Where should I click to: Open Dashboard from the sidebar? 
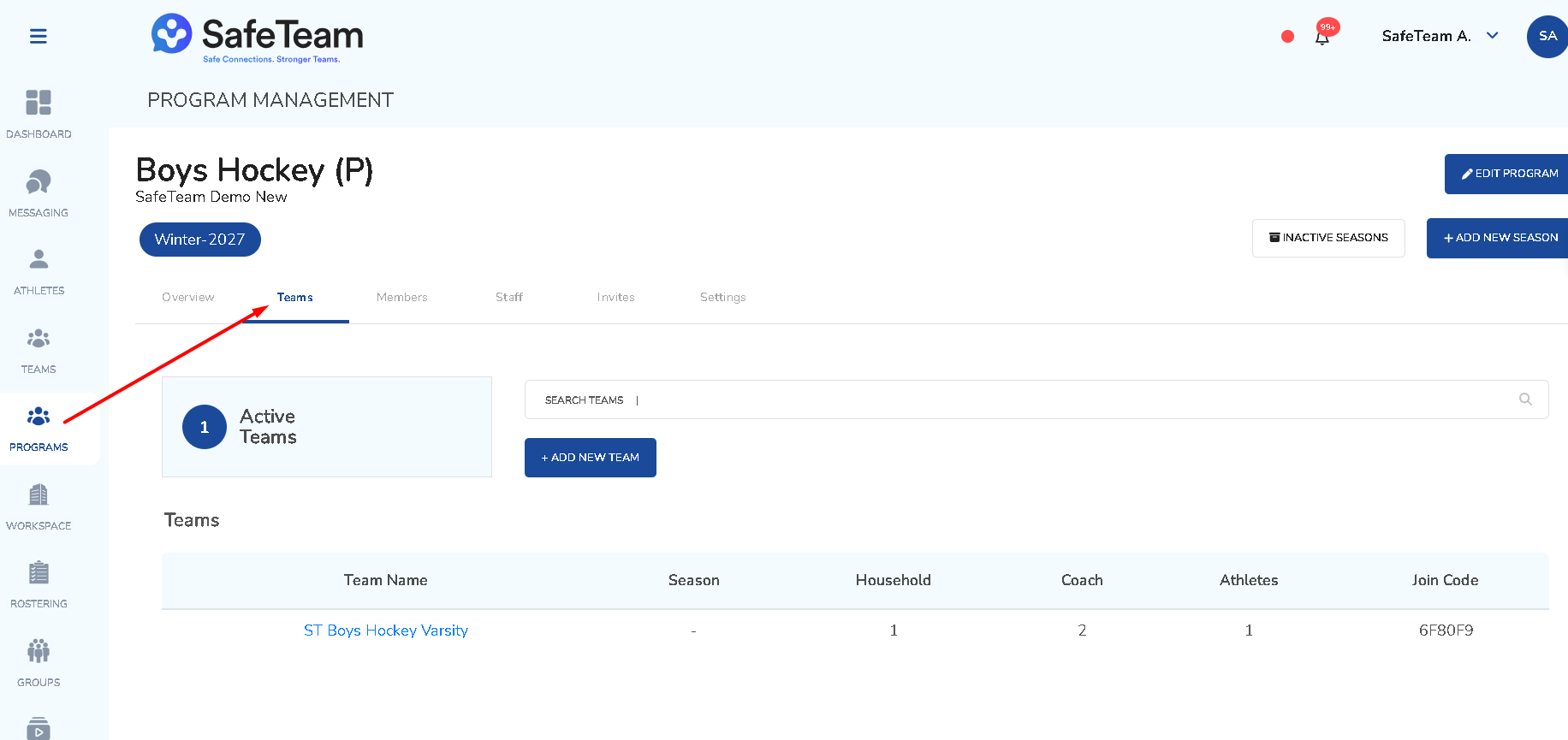click(x=39, y=114)
